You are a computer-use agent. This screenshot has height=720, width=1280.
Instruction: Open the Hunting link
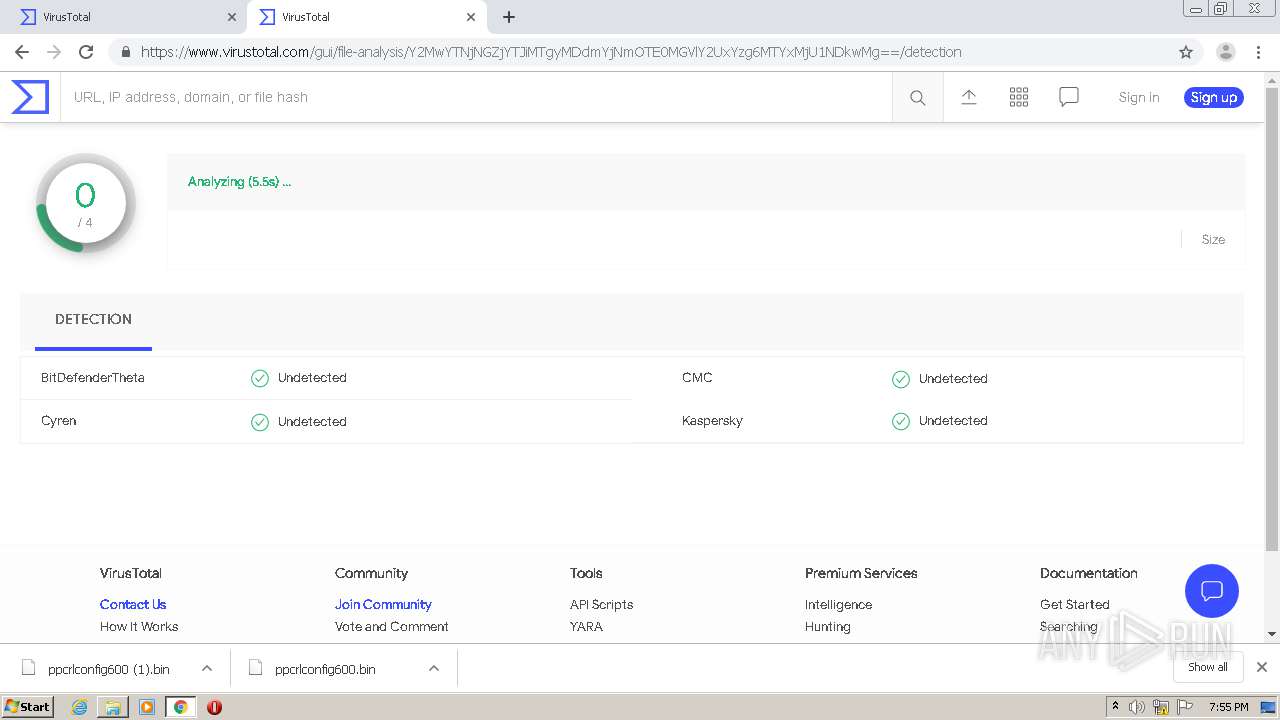tap(828, 627)
